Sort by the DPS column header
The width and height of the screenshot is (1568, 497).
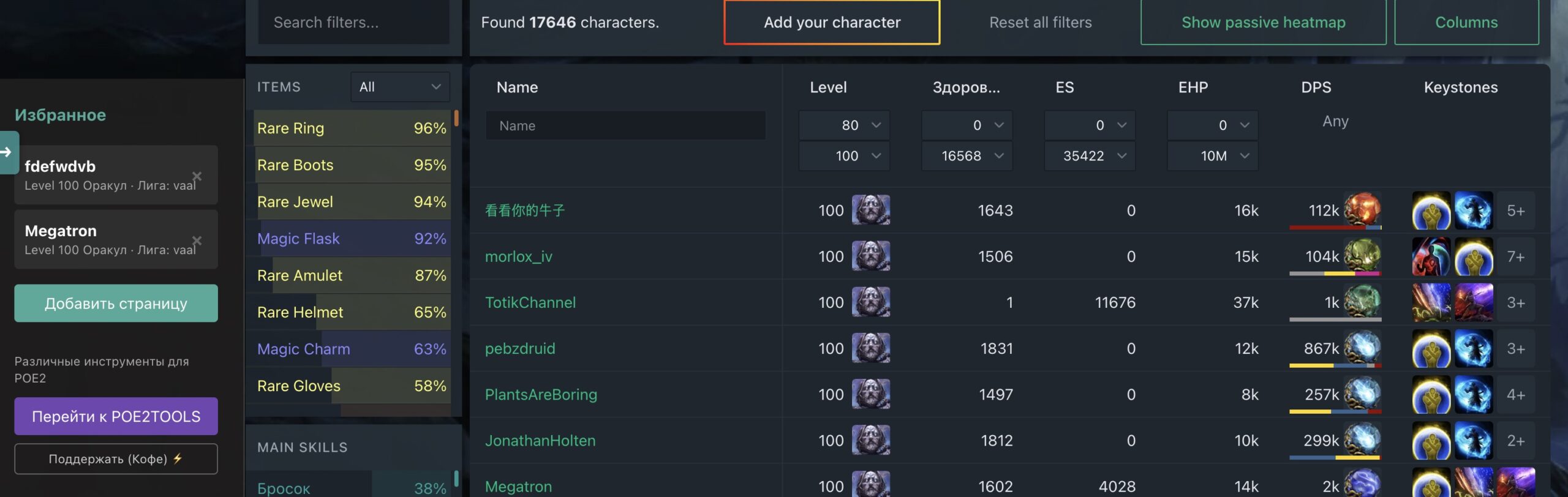point(1316,87)
